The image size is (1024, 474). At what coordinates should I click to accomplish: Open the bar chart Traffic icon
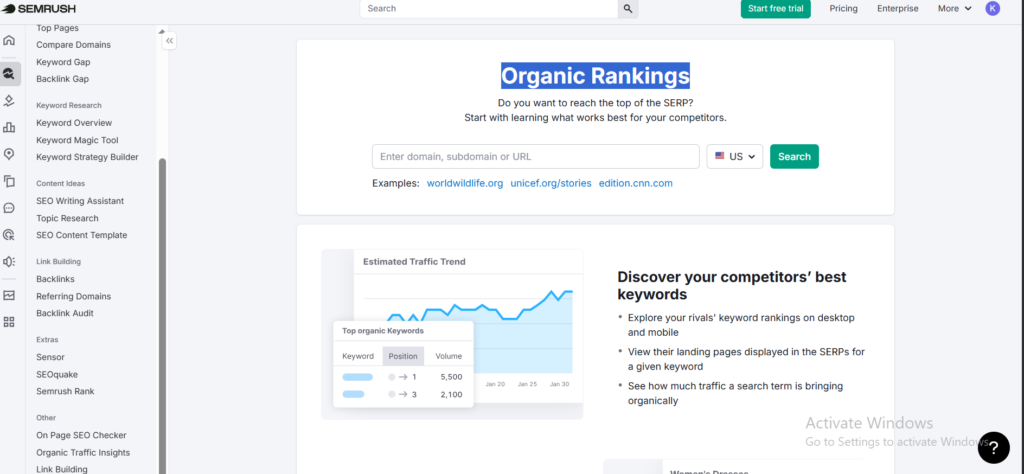coord(9,127)
